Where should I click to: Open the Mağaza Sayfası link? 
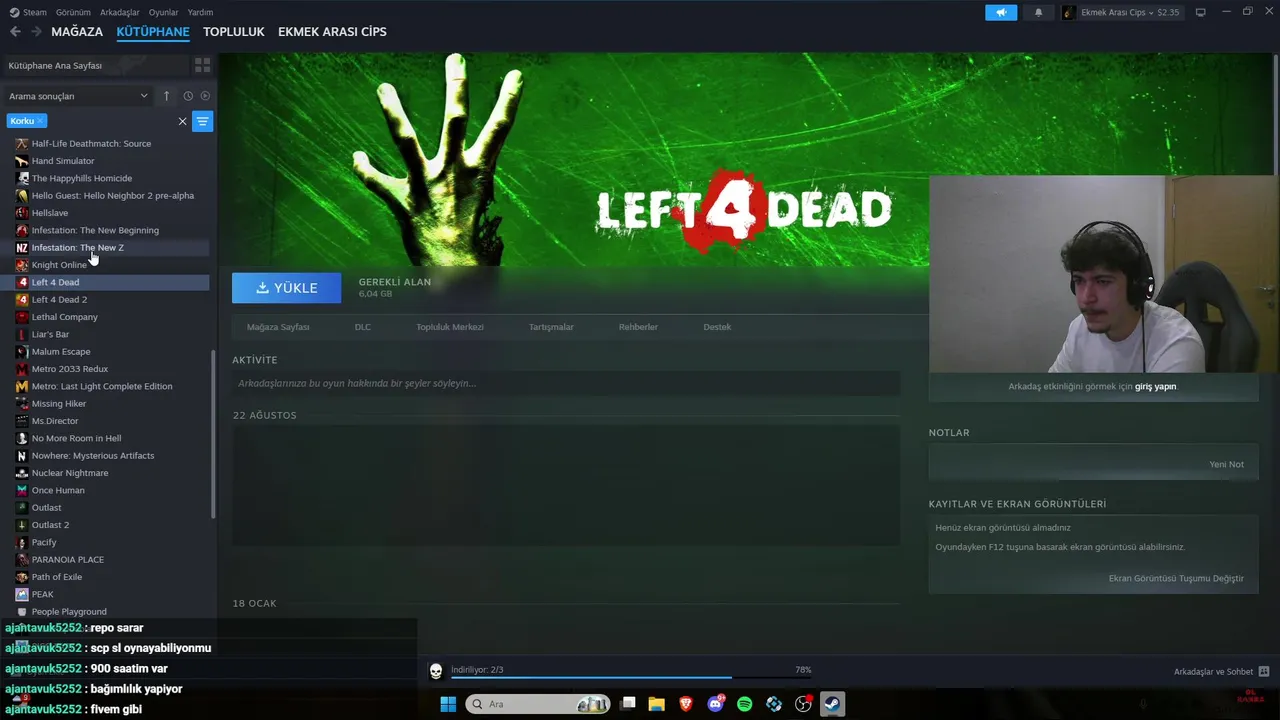(x=278, y=327)
